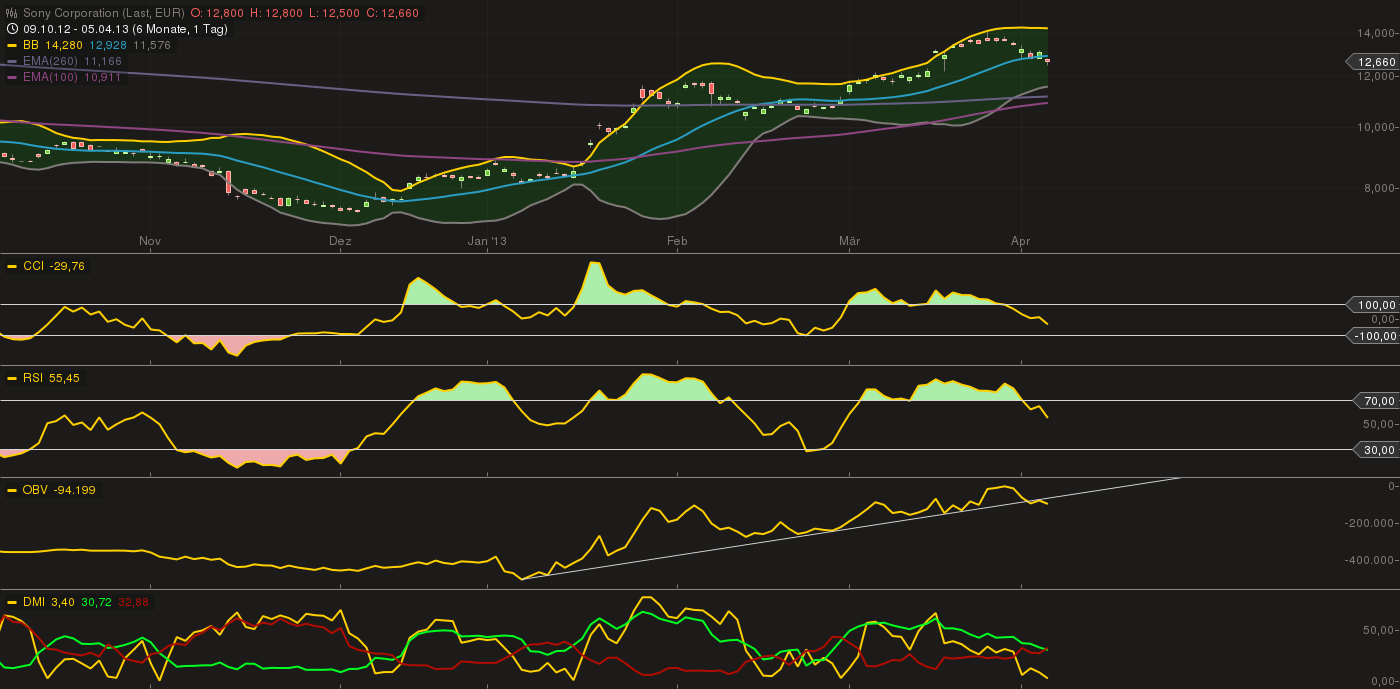
Task: Select the EMA(260) indicator label
Action: point(52,61)
